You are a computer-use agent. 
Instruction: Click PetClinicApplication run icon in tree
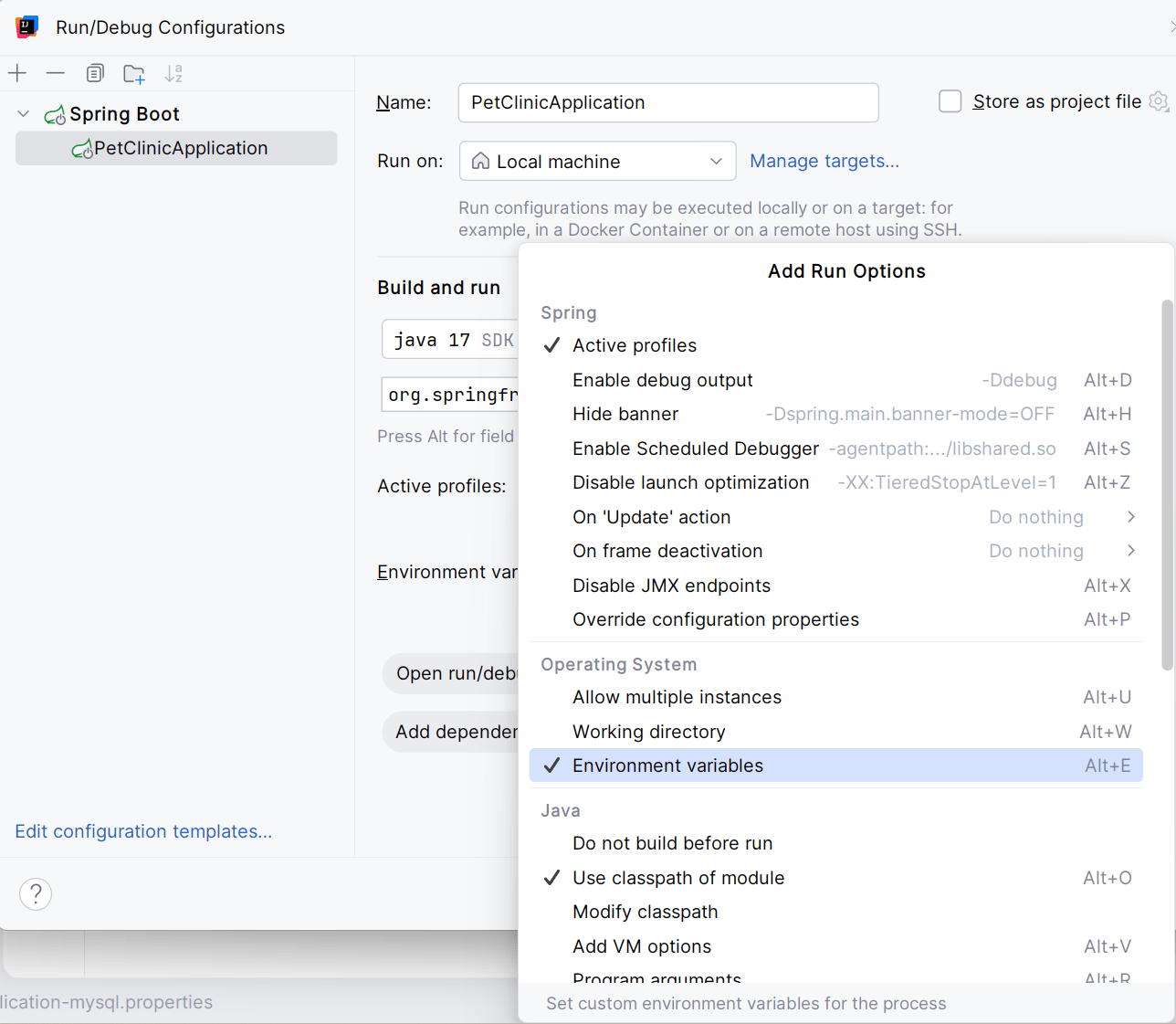pyautogui.click(x=82, y=149)
